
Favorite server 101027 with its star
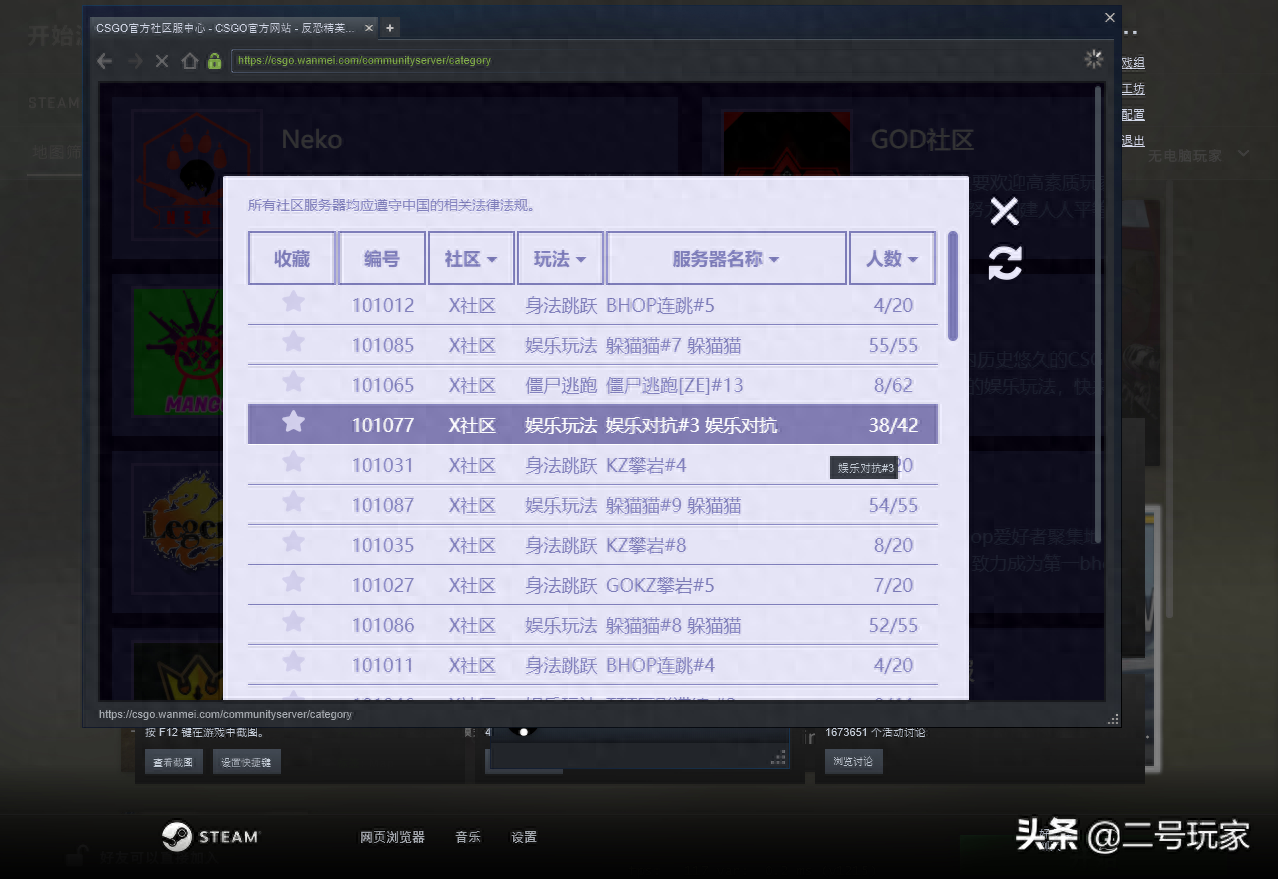tap(293, 582)
